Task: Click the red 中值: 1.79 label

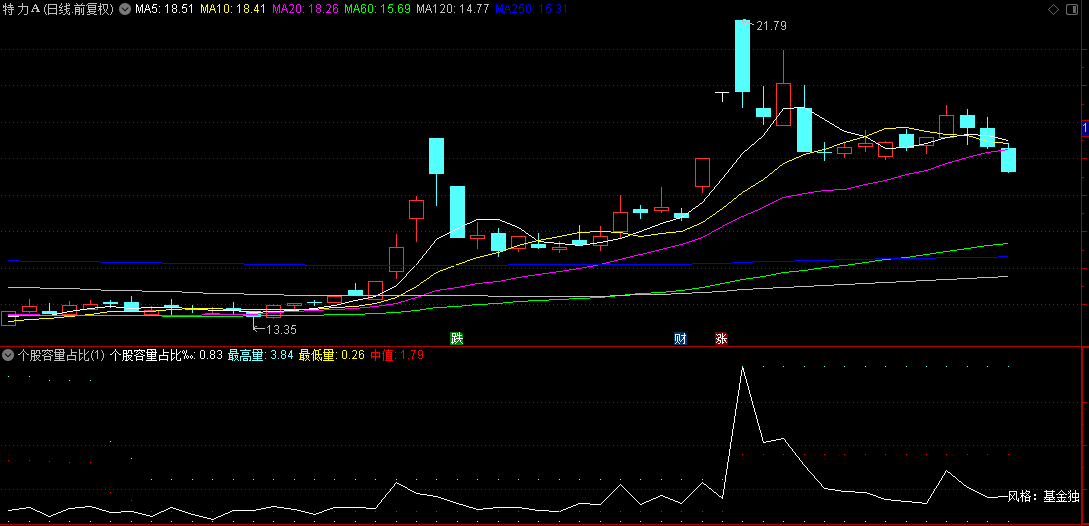Action: [397, 355]
